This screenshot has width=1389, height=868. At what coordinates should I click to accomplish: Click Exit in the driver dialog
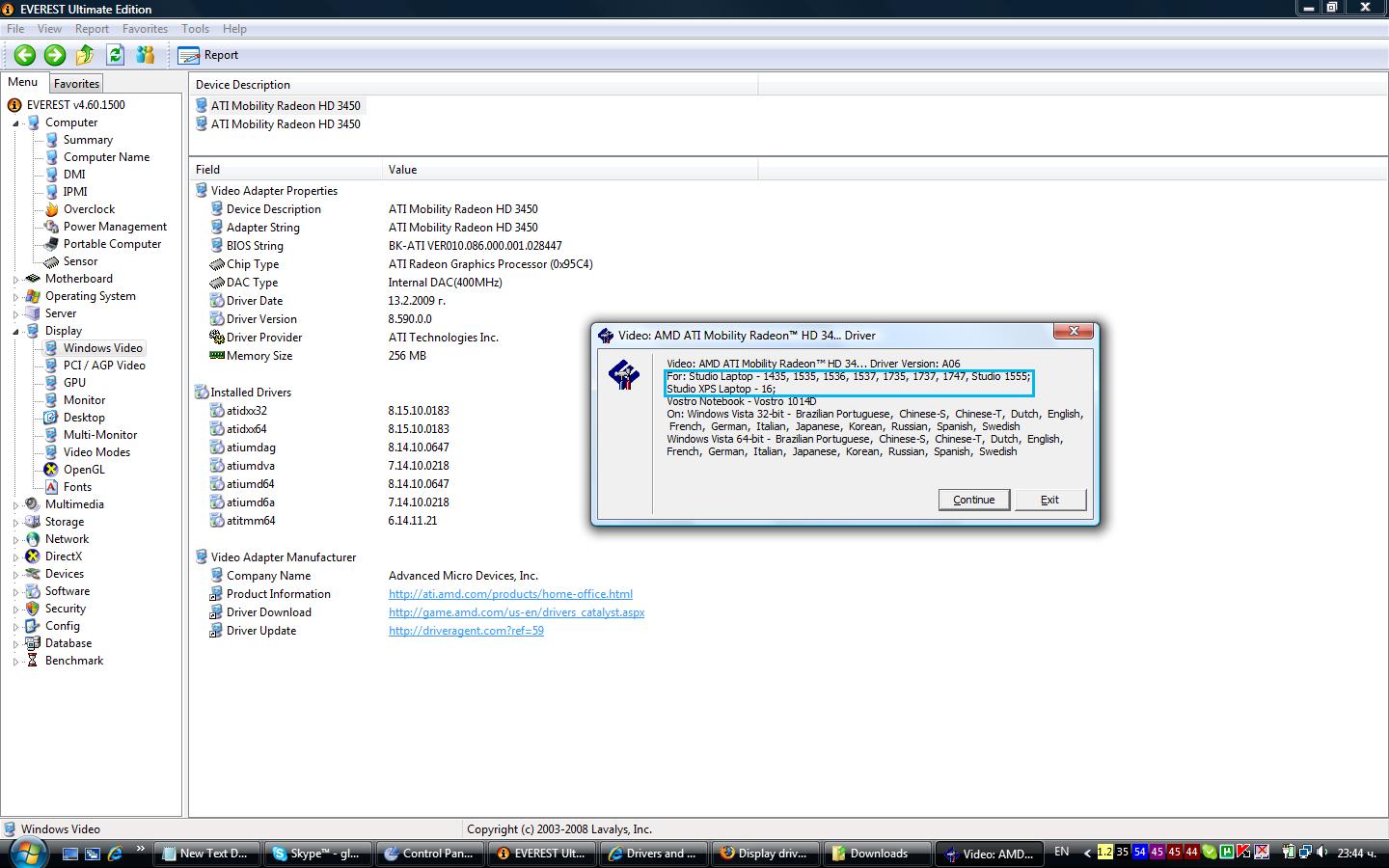pyautogui.click(x=1050, y=500)
